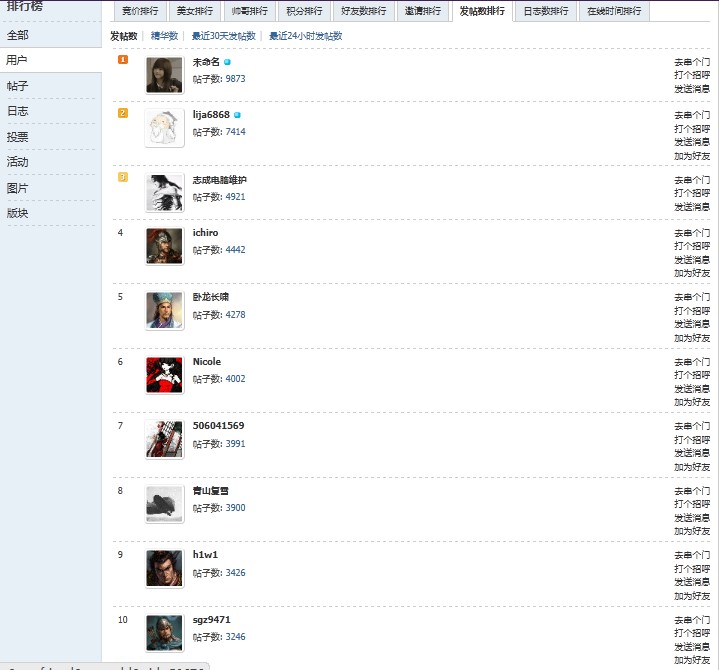Click the rank 2 badge icon
719x670 pixels.
[x=123, y=113]
